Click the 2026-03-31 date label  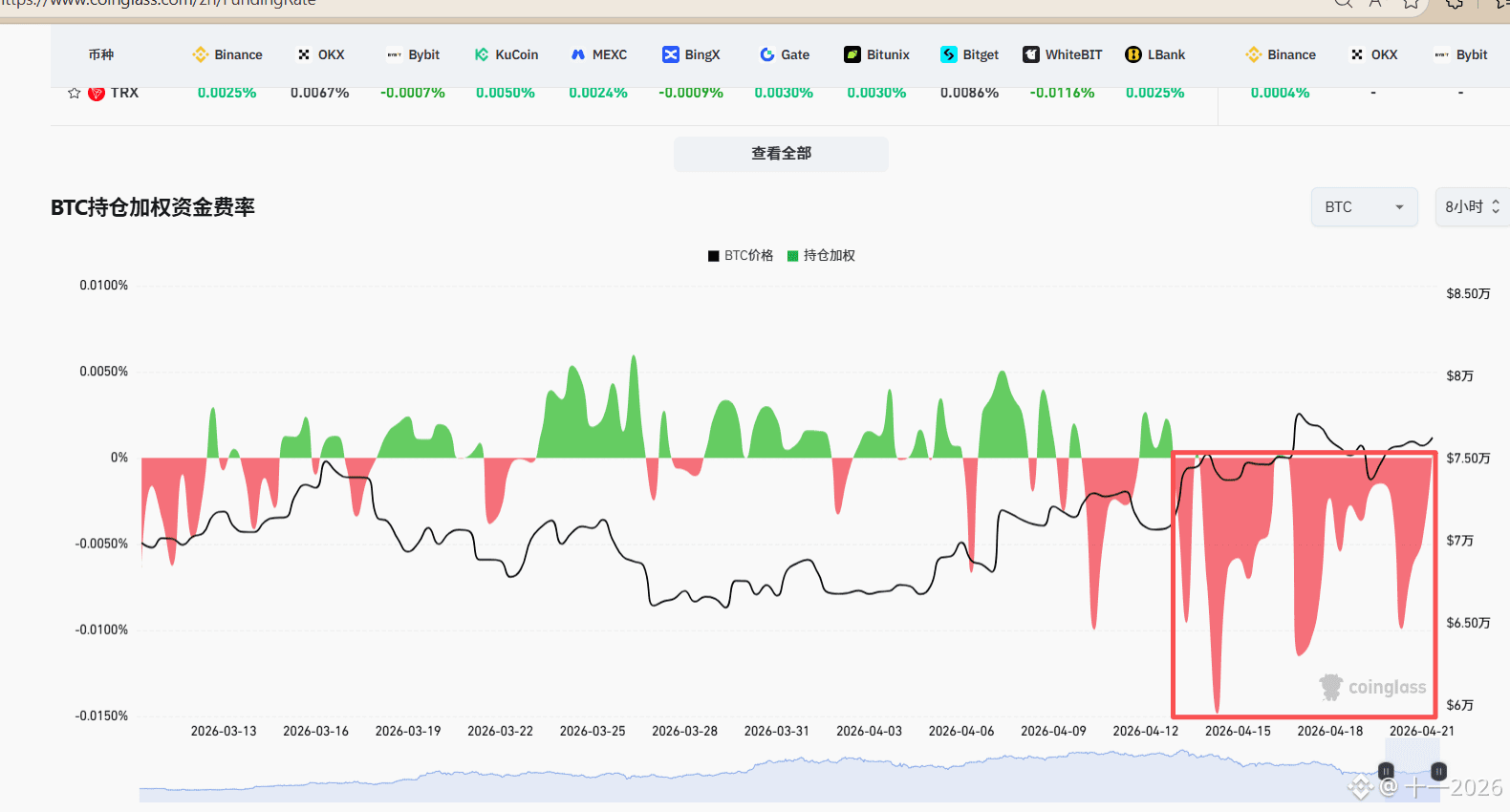tap(777, 731)
